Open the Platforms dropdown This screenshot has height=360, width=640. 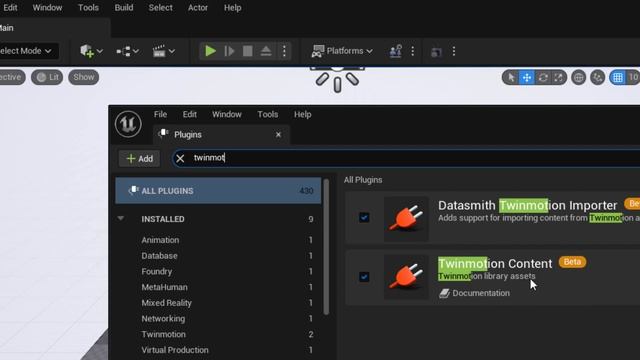click(342, 51)
